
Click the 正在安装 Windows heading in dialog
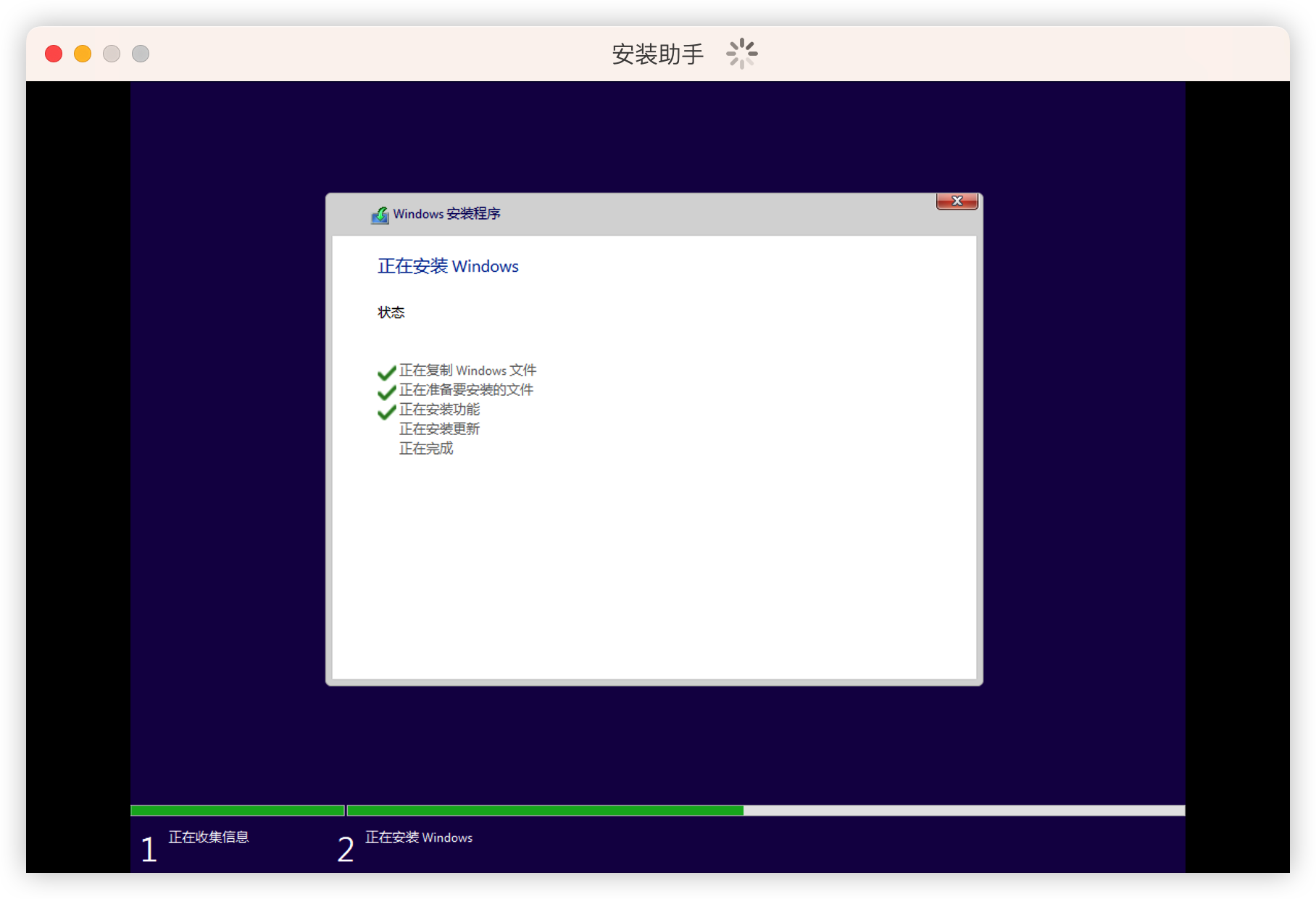pyautogui.click(x=448, y=266)
